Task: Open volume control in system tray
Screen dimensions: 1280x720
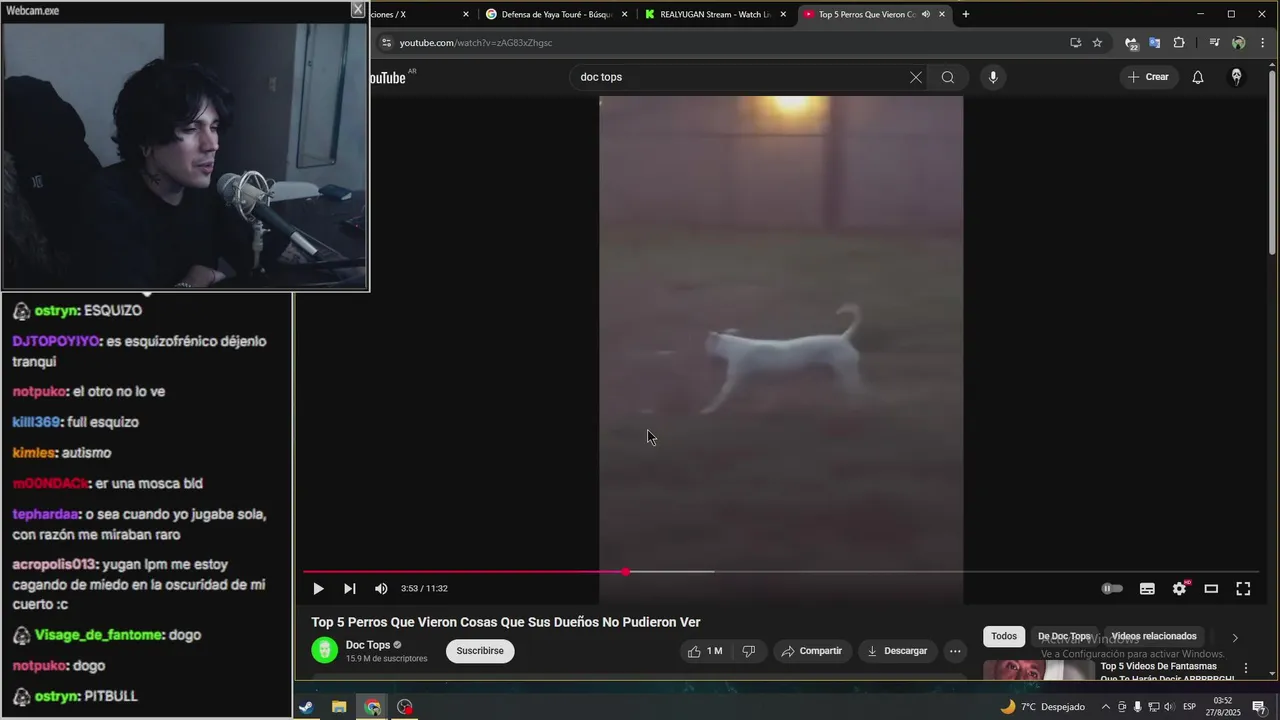Action: pyautogui.click(x=1170, y=707)
